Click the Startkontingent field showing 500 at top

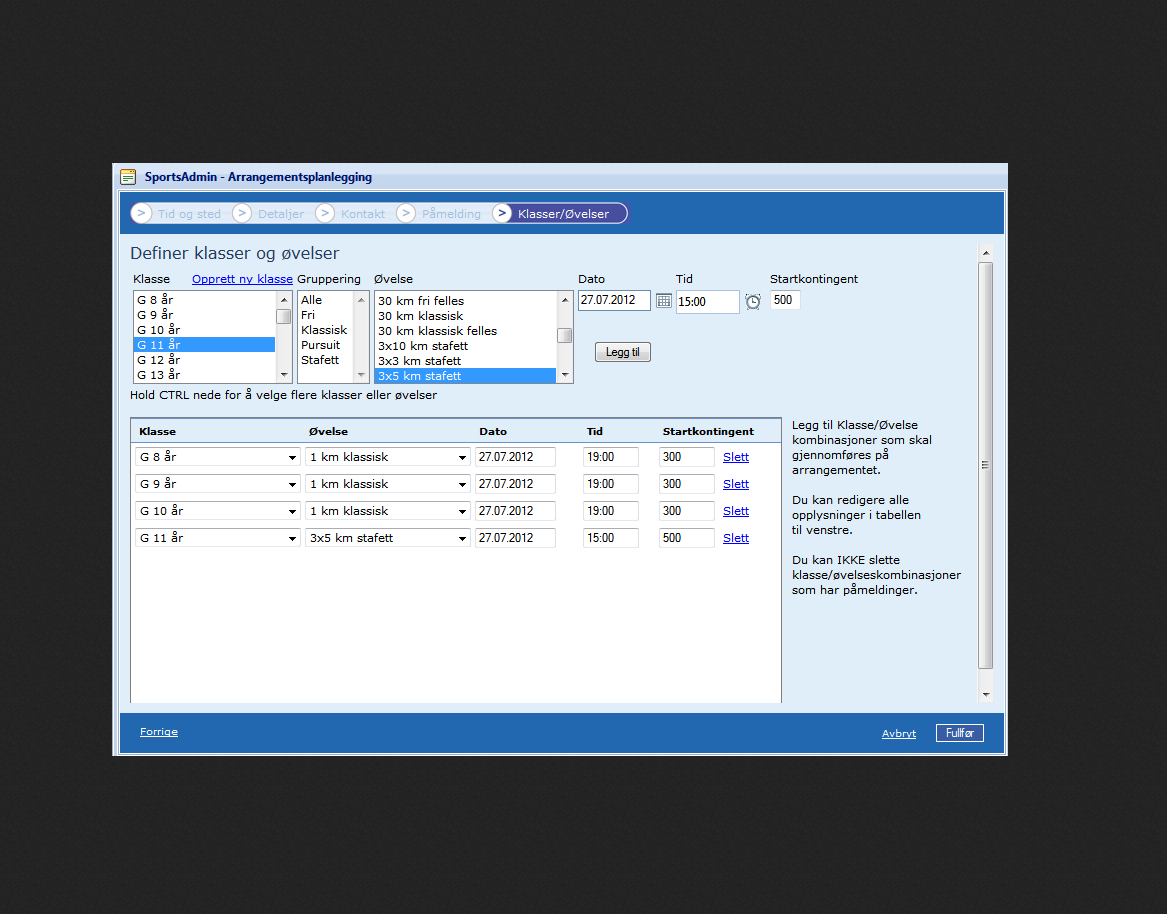coord(784,300)
